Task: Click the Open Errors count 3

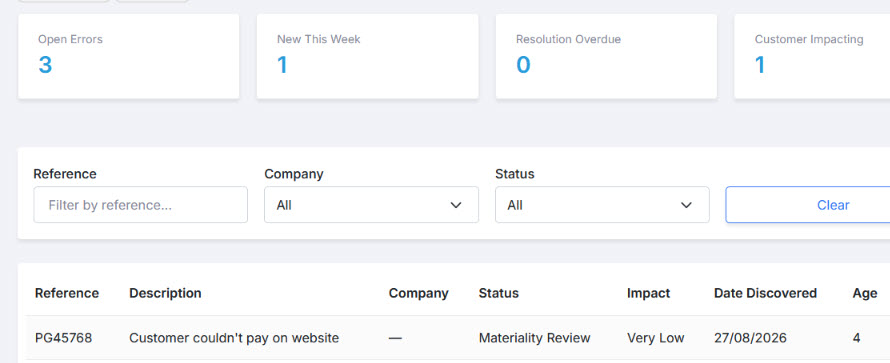Action: (x=45, y=65)
